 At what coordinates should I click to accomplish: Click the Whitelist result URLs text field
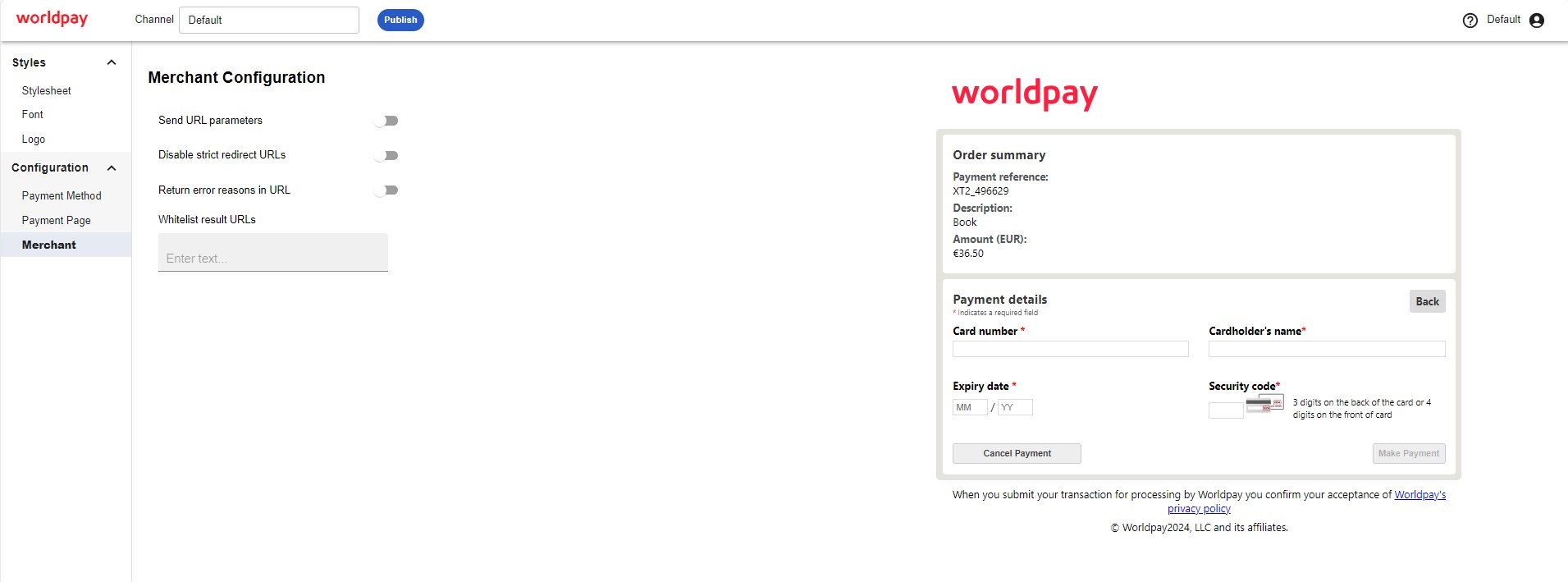coord(272,257)
